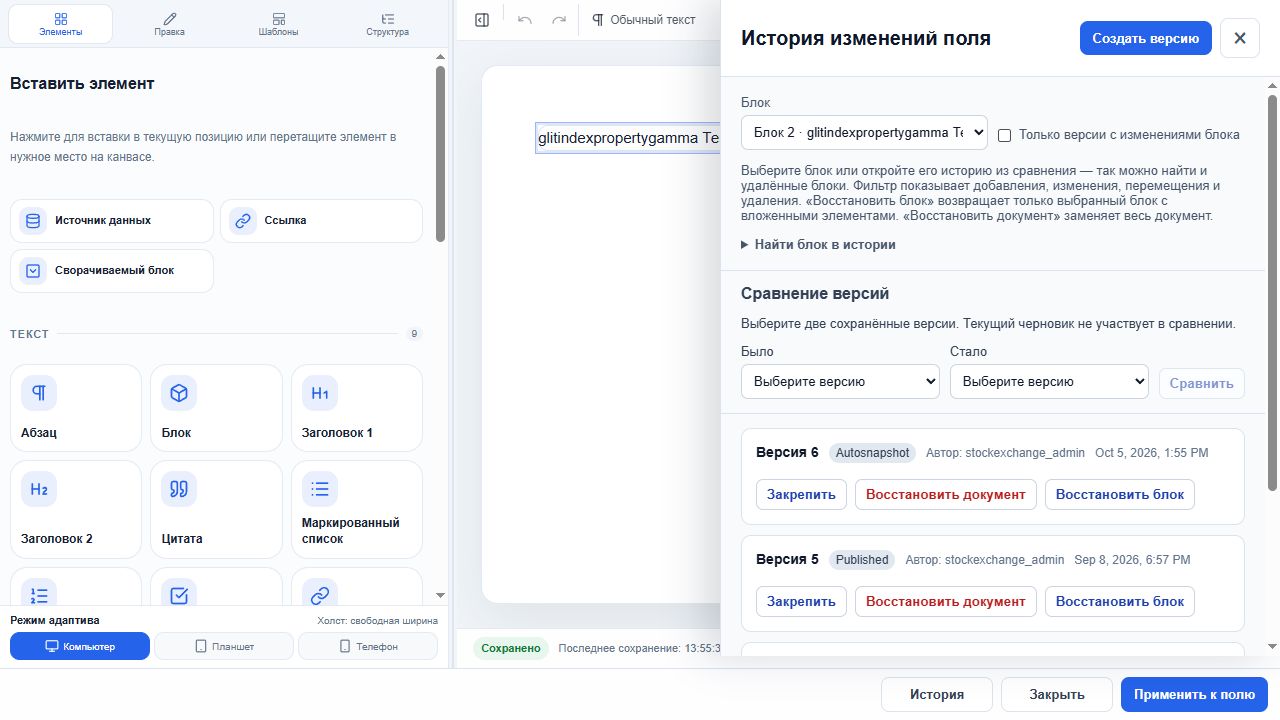Select Планшет adaptive mode
1280x720 pixels.
pos(224,646)
